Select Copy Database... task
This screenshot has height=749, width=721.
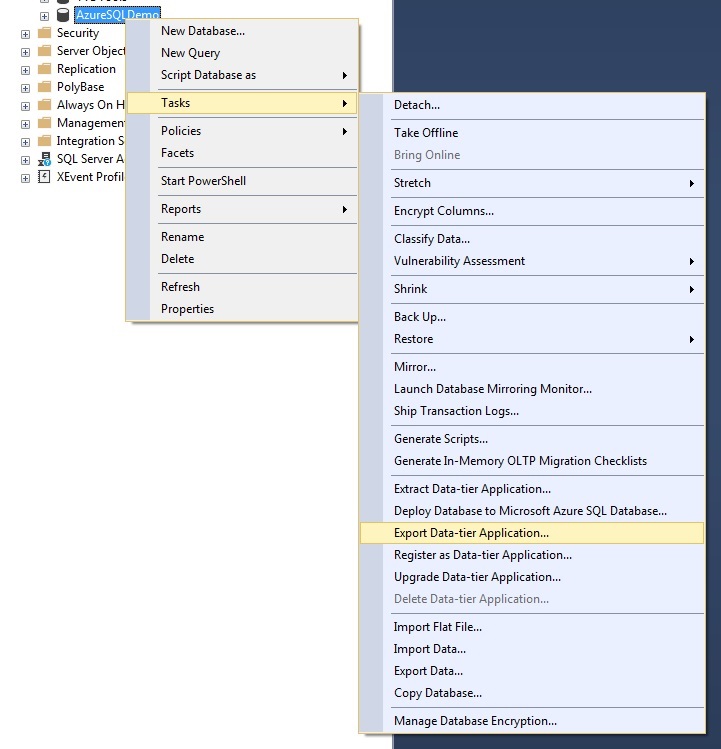(x=532, y=693)
